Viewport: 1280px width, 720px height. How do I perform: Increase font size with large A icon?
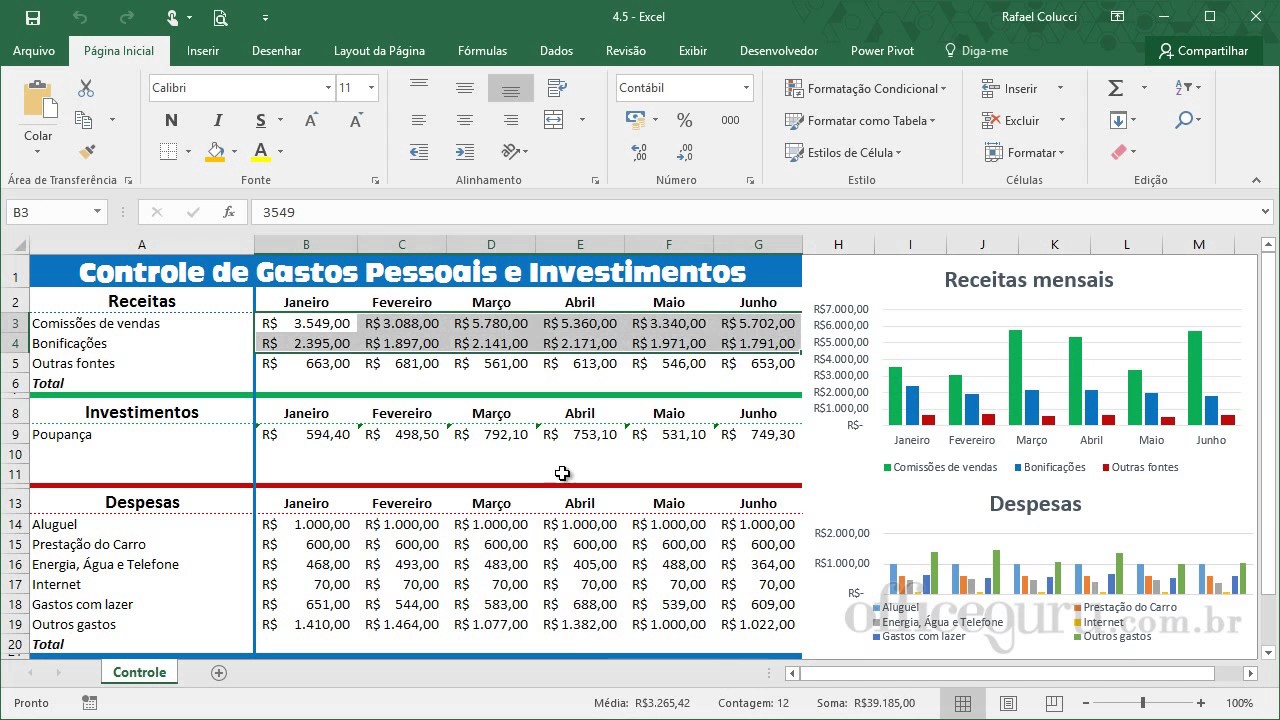click(311, 121)
